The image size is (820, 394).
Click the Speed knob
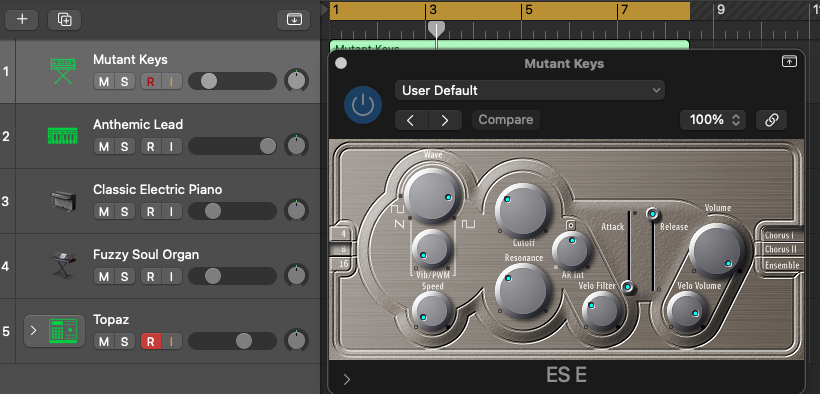pos(432,311)
